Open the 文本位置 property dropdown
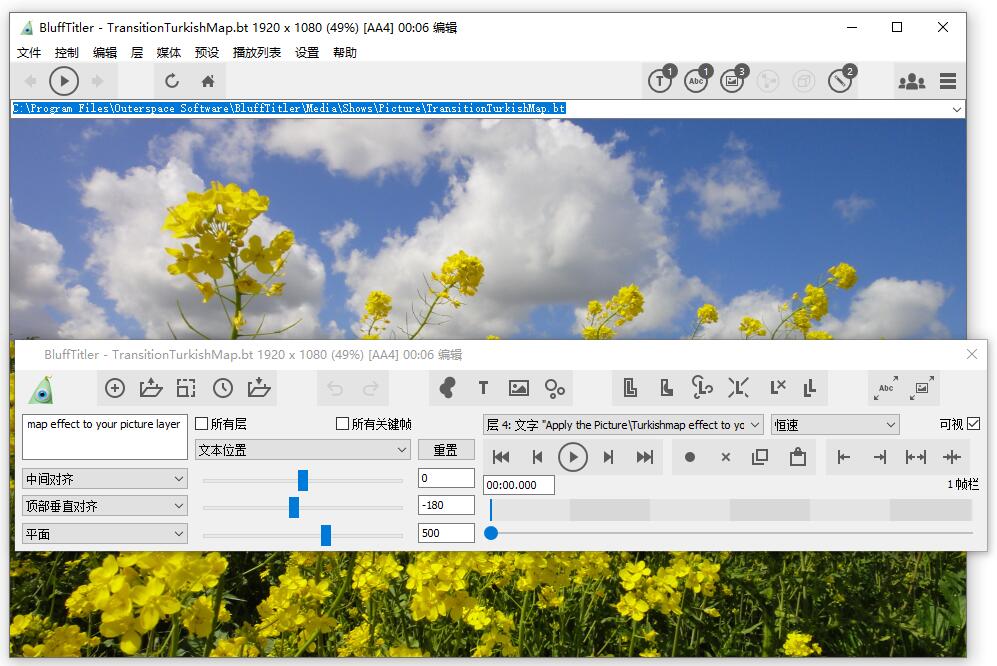The height and width of the screenshot is (666, 997). pos(302,450)
